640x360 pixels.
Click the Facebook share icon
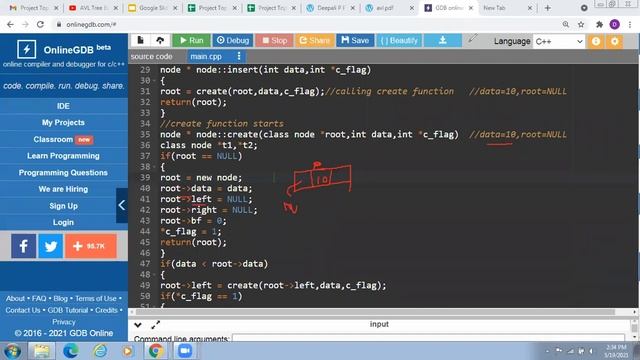coord(24,246)
